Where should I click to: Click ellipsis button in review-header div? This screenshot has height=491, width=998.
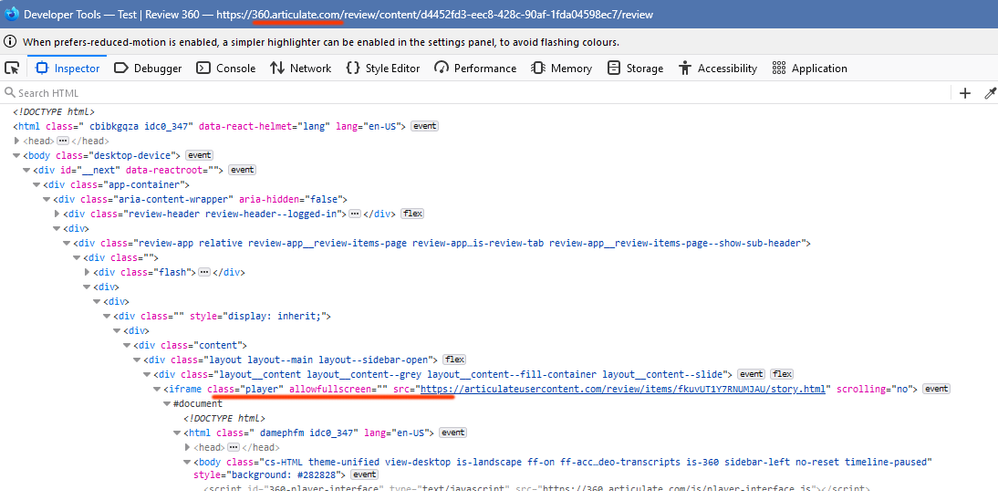pyautogui.click(x=354, y=214)
